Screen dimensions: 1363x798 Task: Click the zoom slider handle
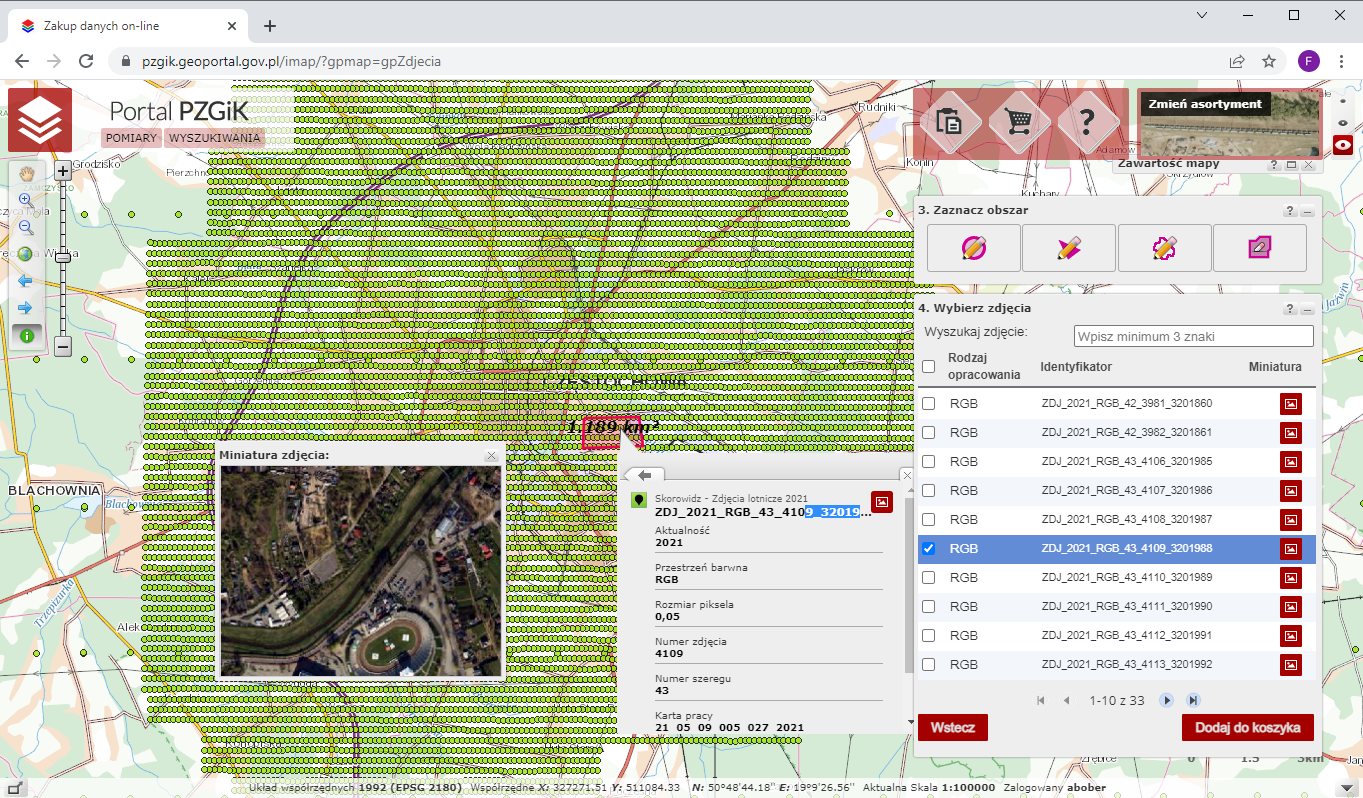tap(62, 257)
